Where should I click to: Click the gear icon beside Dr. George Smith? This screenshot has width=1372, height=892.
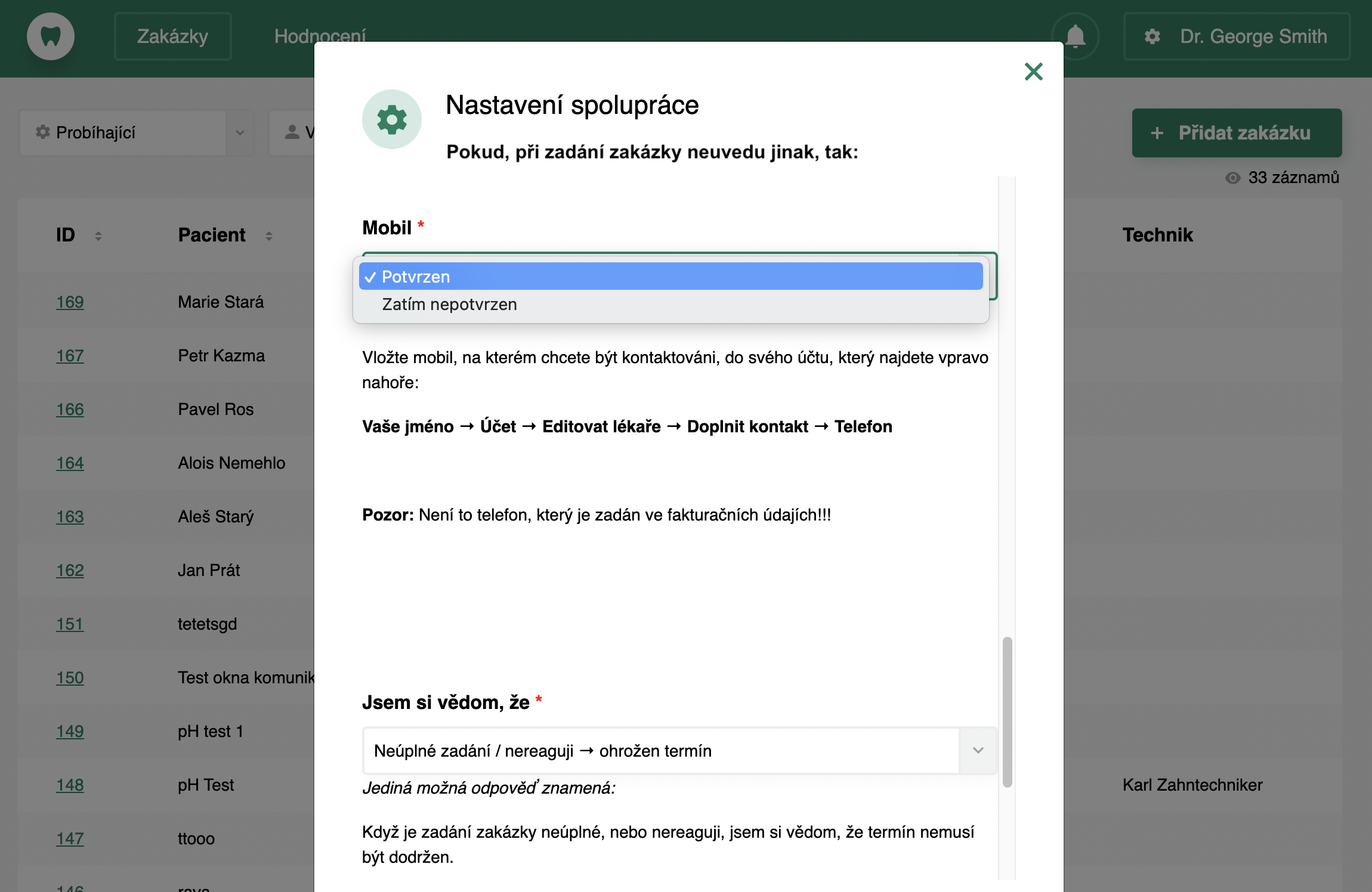(1152, 36)
